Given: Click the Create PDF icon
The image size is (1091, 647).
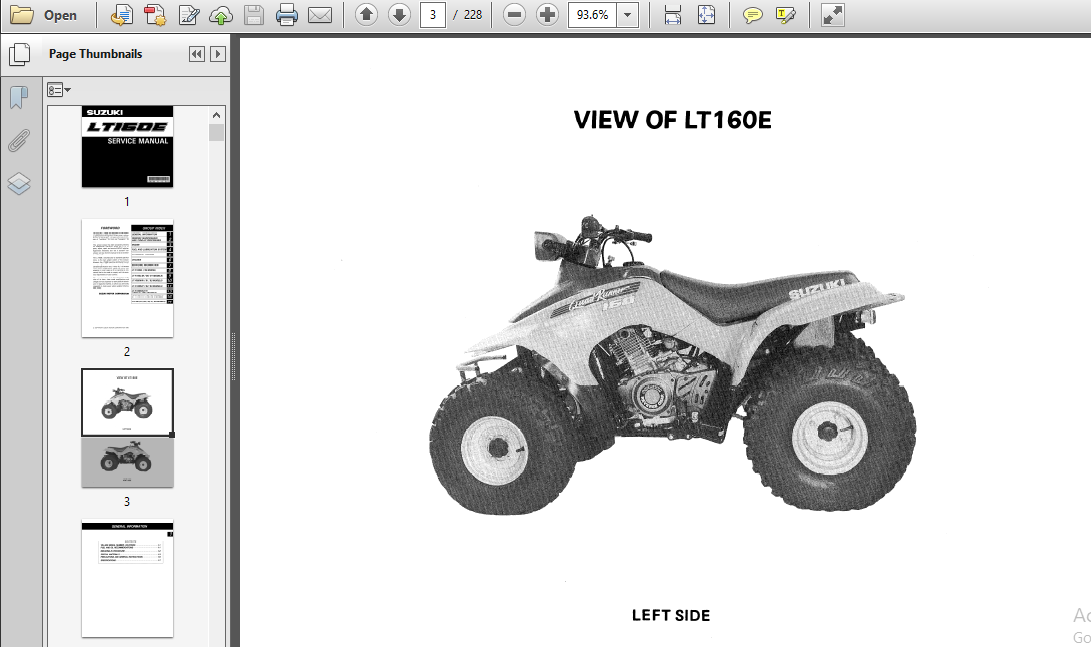Looking at the screenshot, I should coord(154,15).
